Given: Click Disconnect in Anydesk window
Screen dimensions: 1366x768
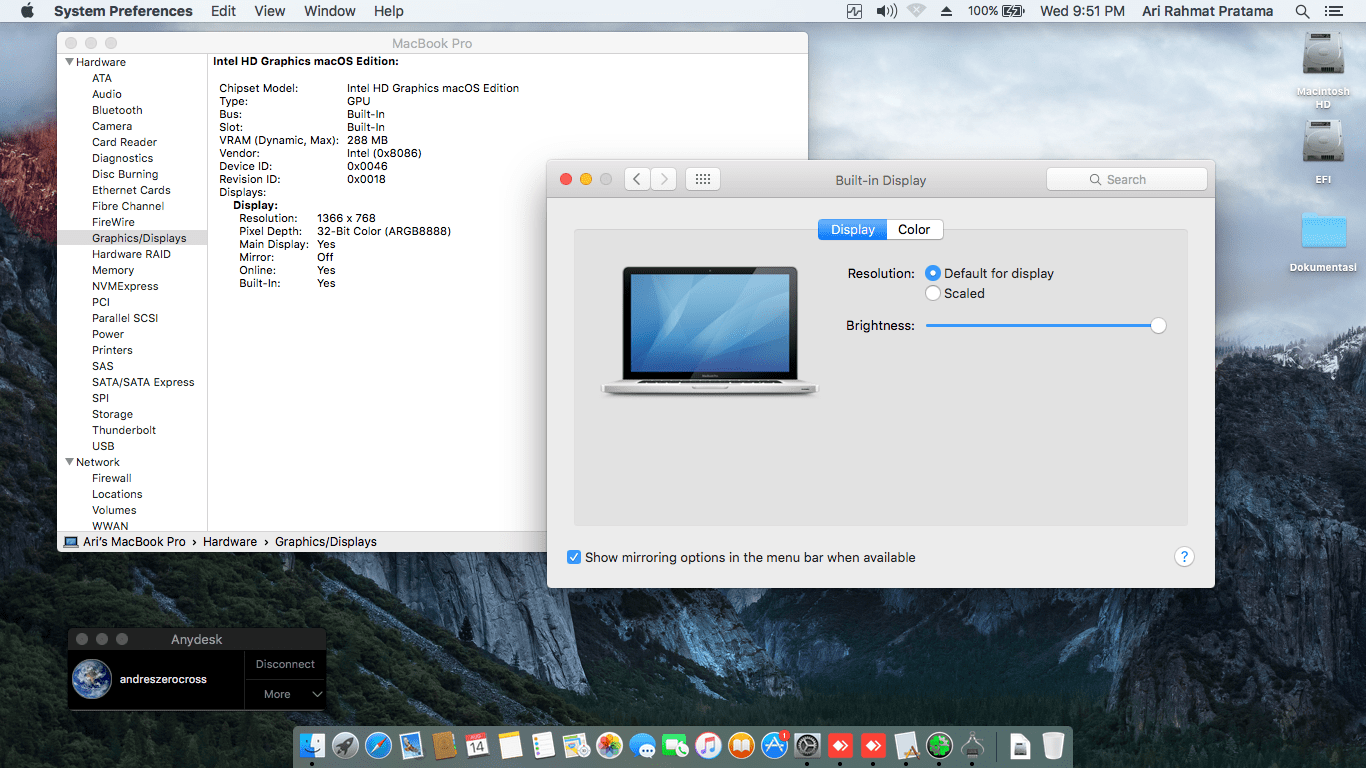Looking at the screenshot, I should [285, 664].
